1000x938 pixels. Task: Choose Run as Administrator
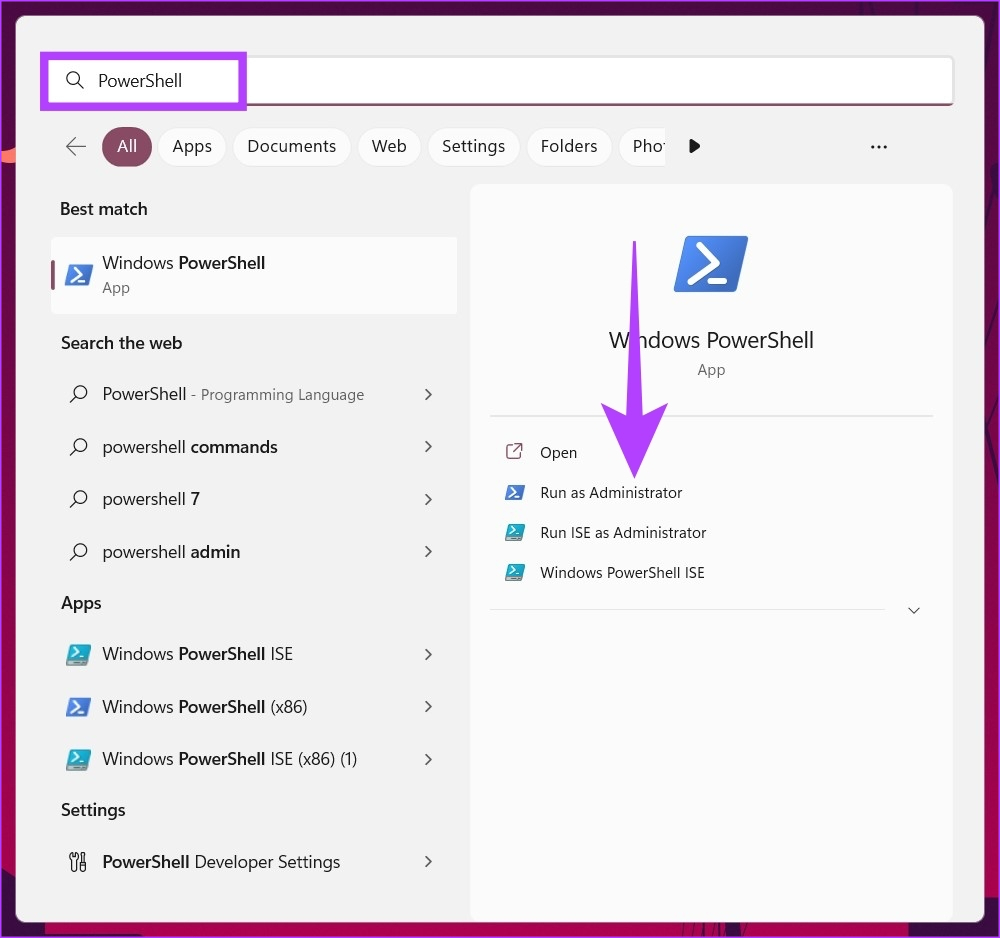coord(611,493)
